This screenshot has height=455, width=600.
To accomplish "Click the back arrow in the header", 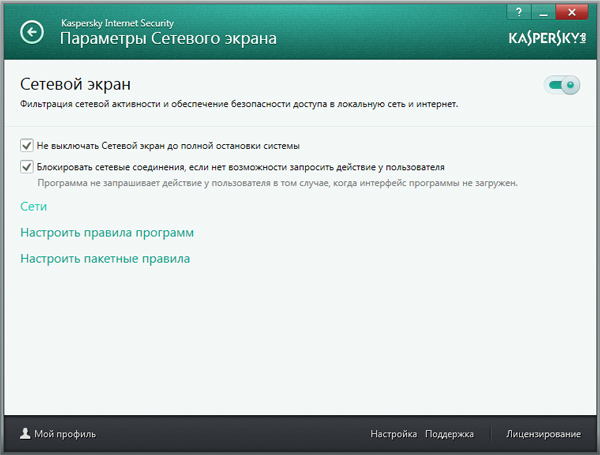I will coord(33,33).
